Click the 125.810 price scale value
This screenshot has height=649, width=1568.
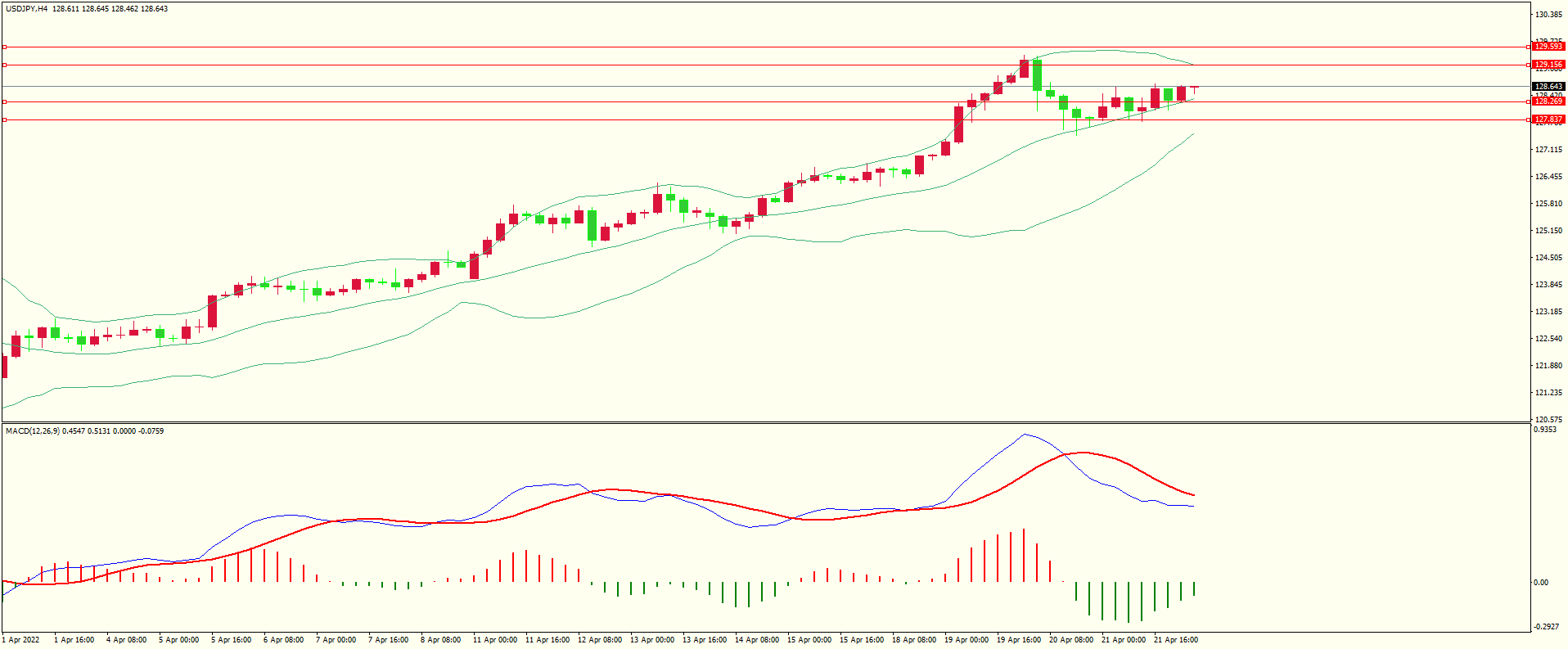[1549, 204]
